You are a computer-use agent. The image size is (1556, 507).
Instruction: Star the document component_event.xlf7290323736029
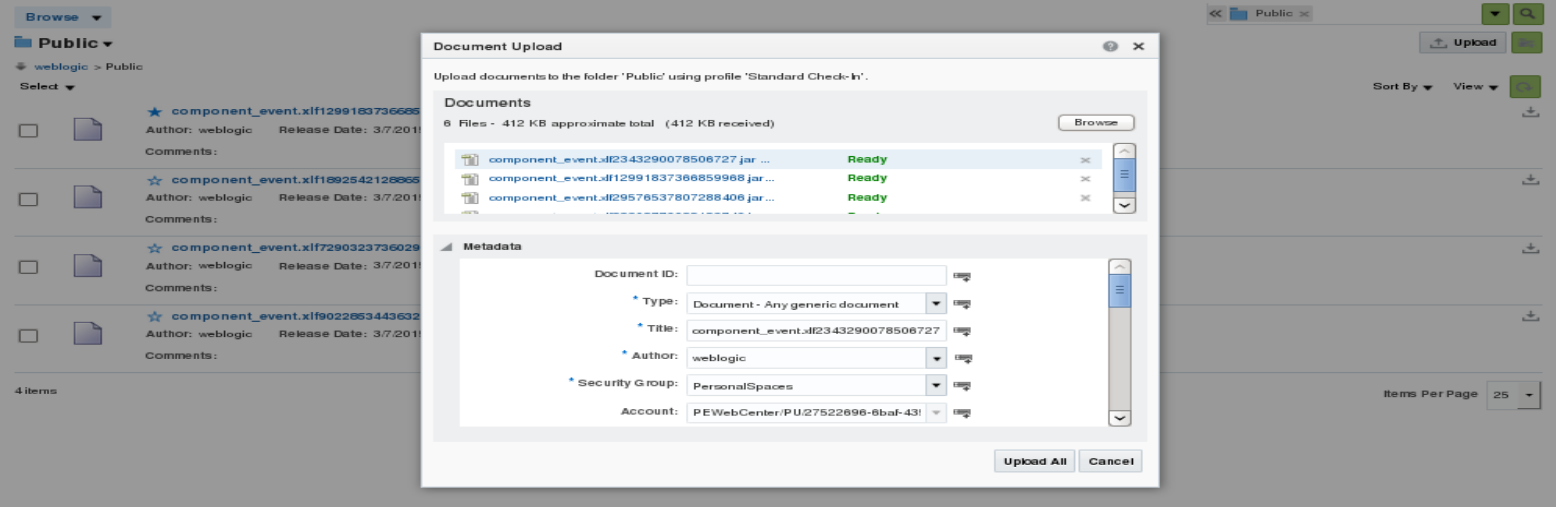coord(155,248)
